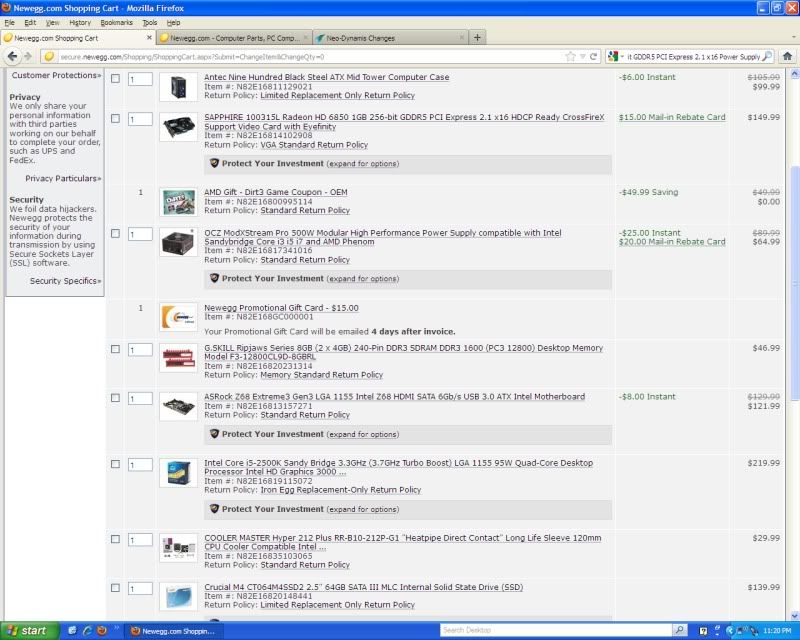800x640 pixels.
Task: Click the Intel Core i5 box image
Action: point(178,473)
